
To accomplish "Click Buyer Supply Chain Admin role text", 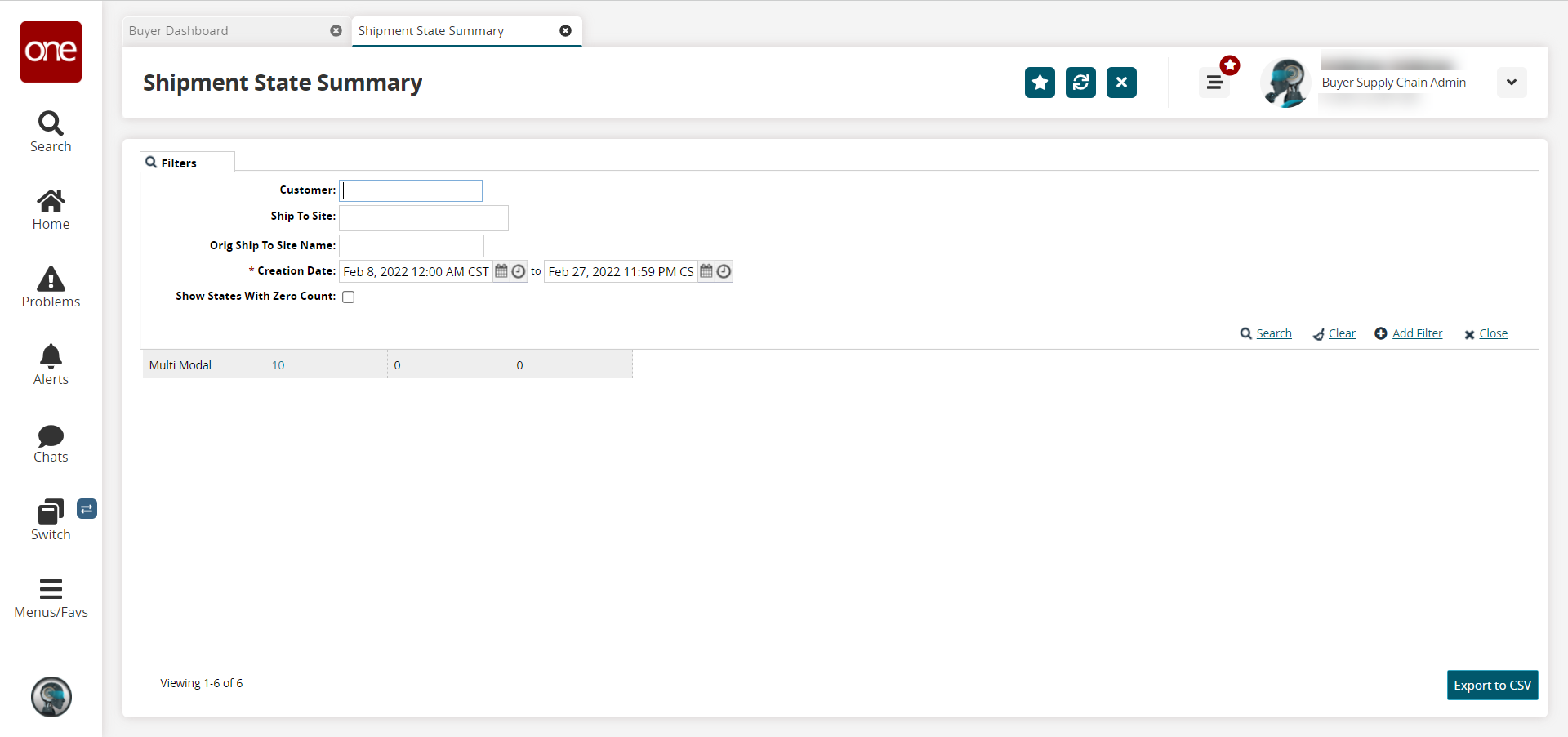I will (1394, 83).
